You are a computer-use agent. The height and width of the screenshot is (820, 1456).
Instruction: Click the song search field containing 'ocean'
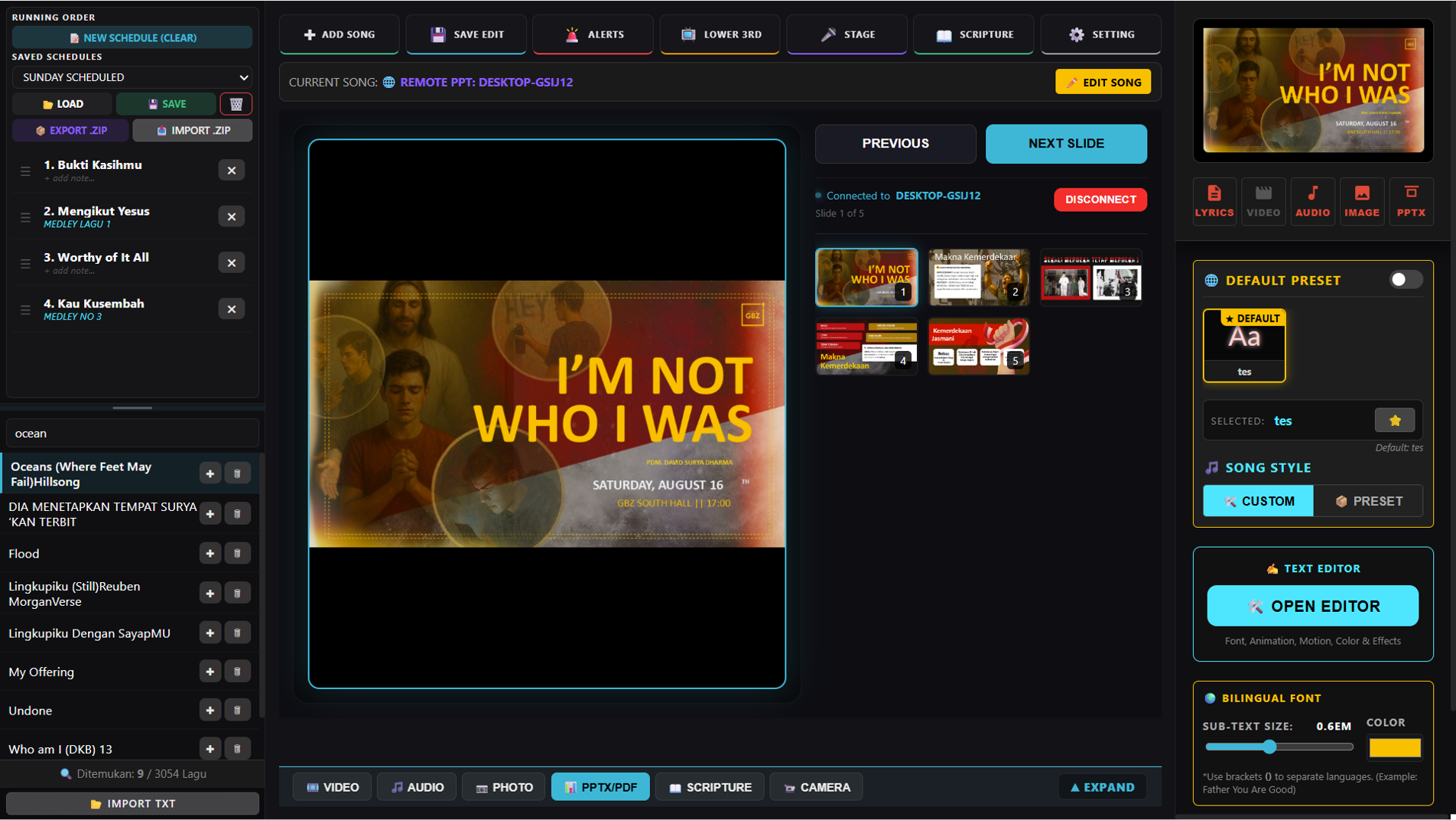pyautogui.click(x=132, y=433)
